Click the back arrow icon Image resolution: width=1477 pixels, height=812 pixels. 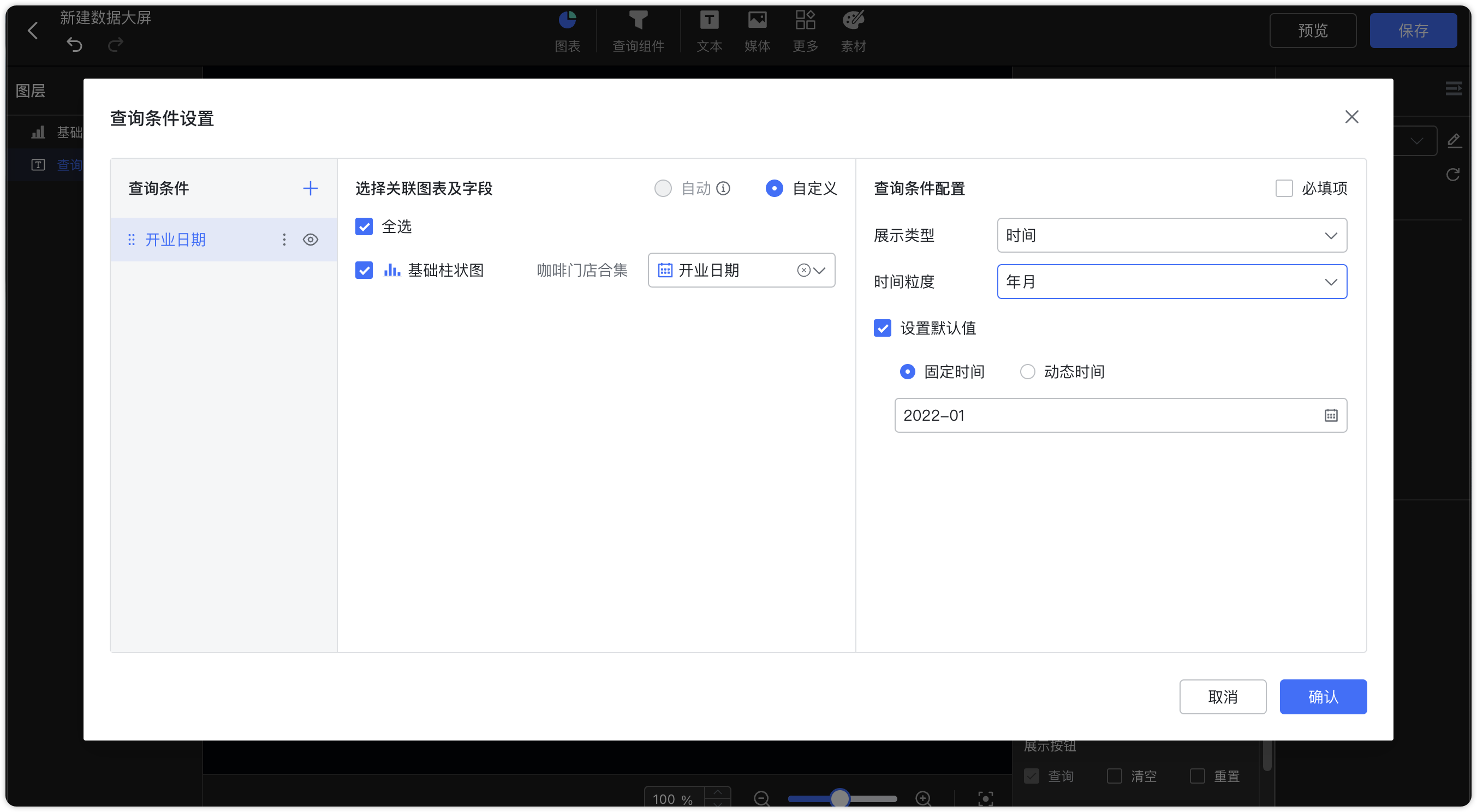point(33,31)
